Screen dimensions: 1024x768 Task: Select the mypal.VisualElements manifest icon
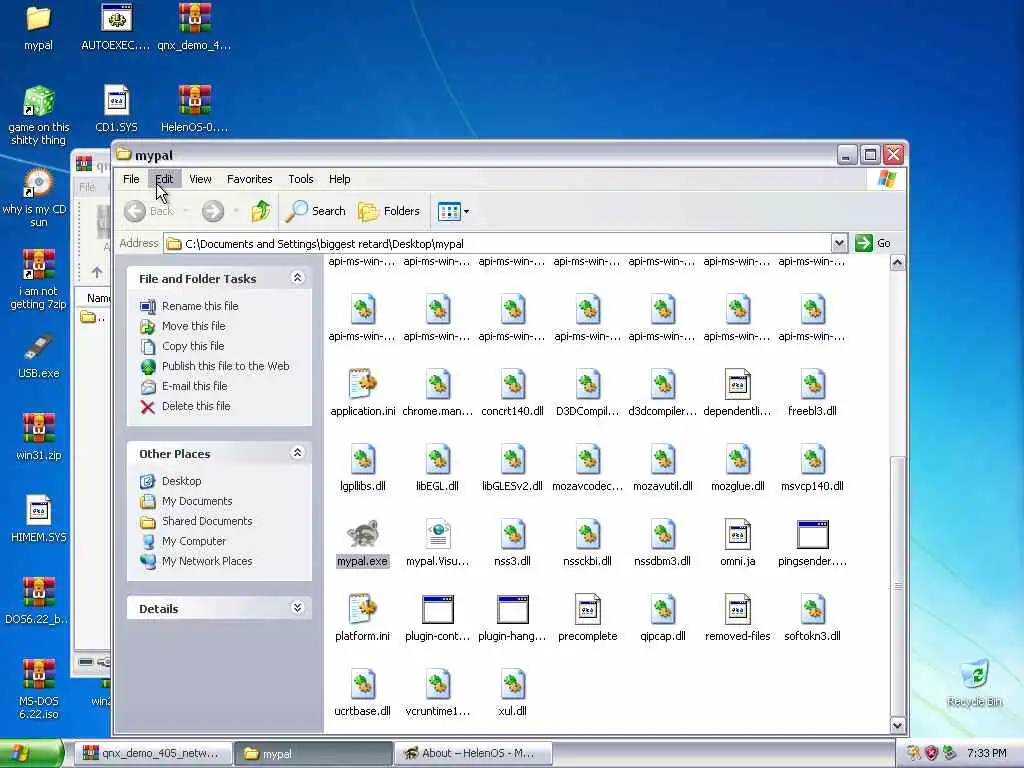pos(437,535)
